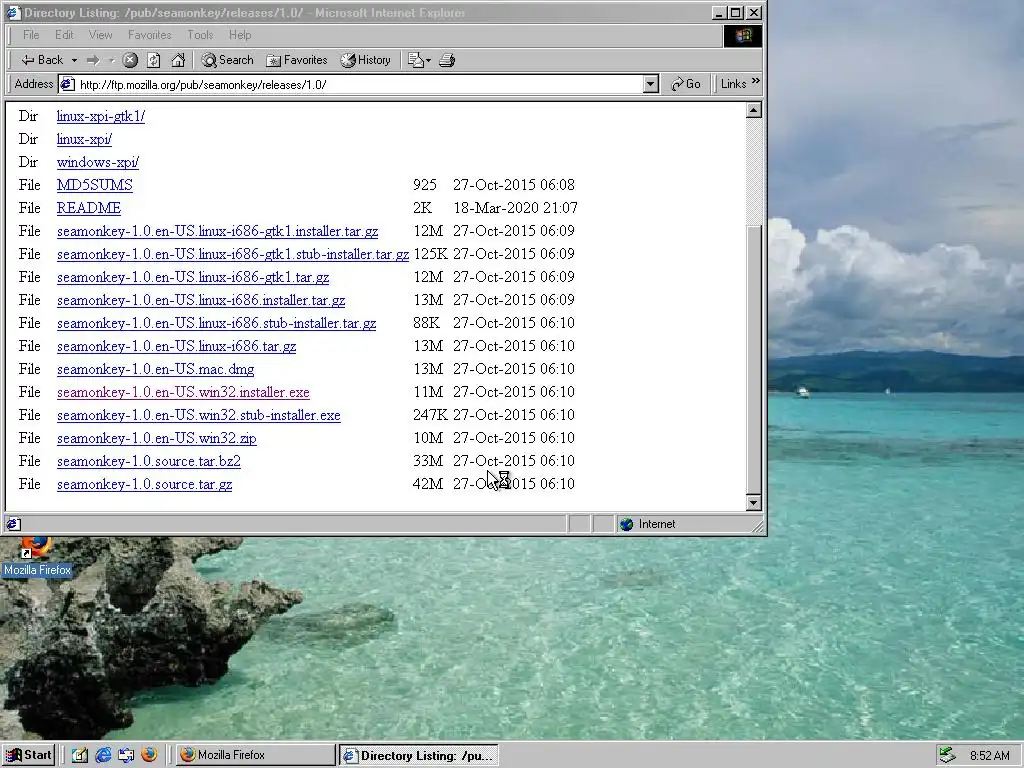Image resolution: width=1024 pixels, height=768 pixels.
Task: Download seamonkey-1.0.en-US.win32.installer.exe
Action: click(x=183, y=392)
